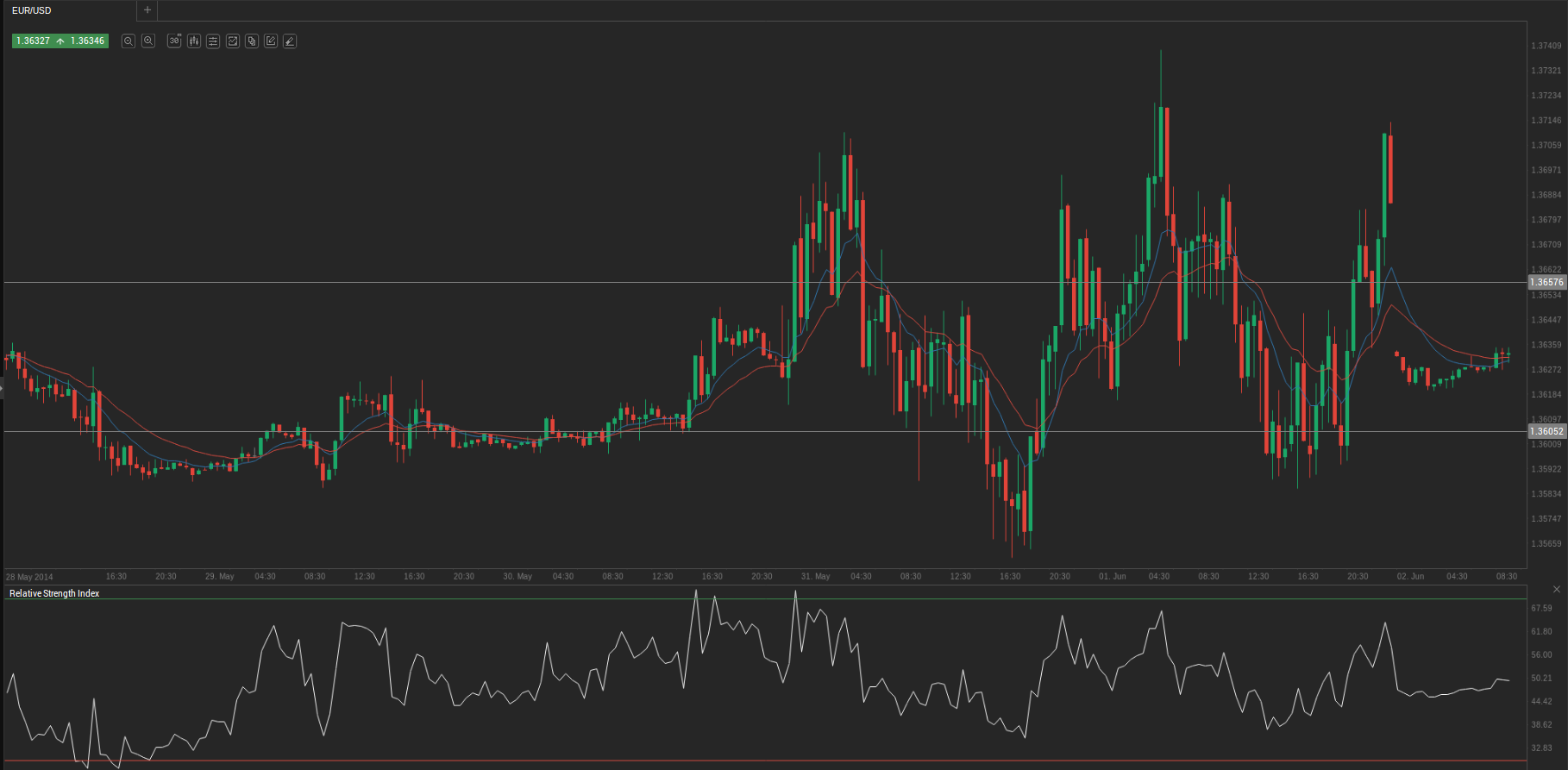Open the indicators line-chart icon
This screenshot has height=770, width=1568.
[233, 41]
